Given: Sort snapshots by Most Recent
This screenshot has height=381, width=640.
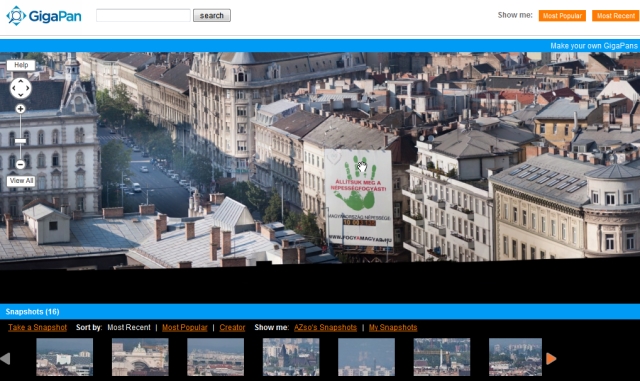Looking at the screenshot, I should coord(129,328).
